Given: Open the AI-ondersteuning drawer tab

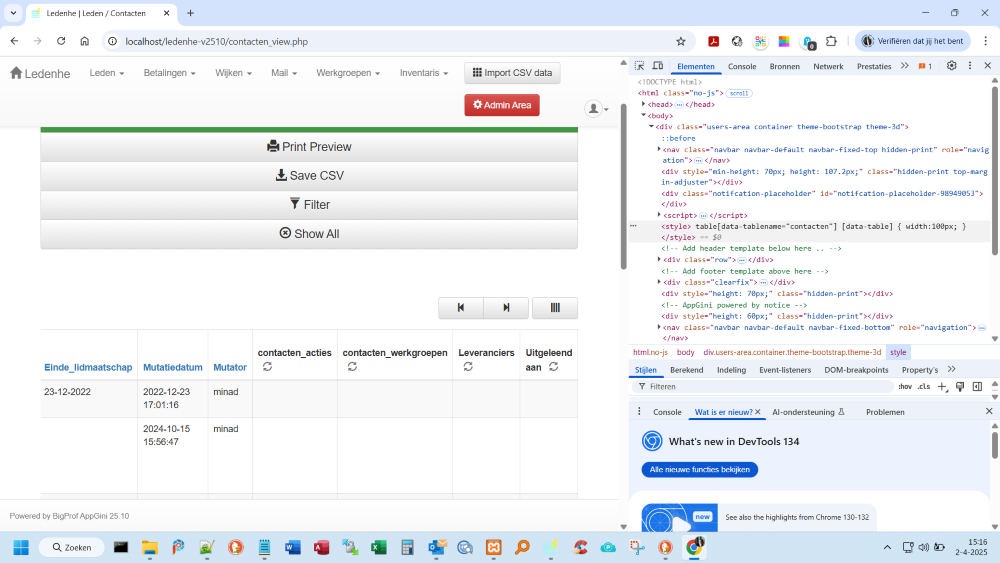Looking at the screenshot, I should [808, 412].
